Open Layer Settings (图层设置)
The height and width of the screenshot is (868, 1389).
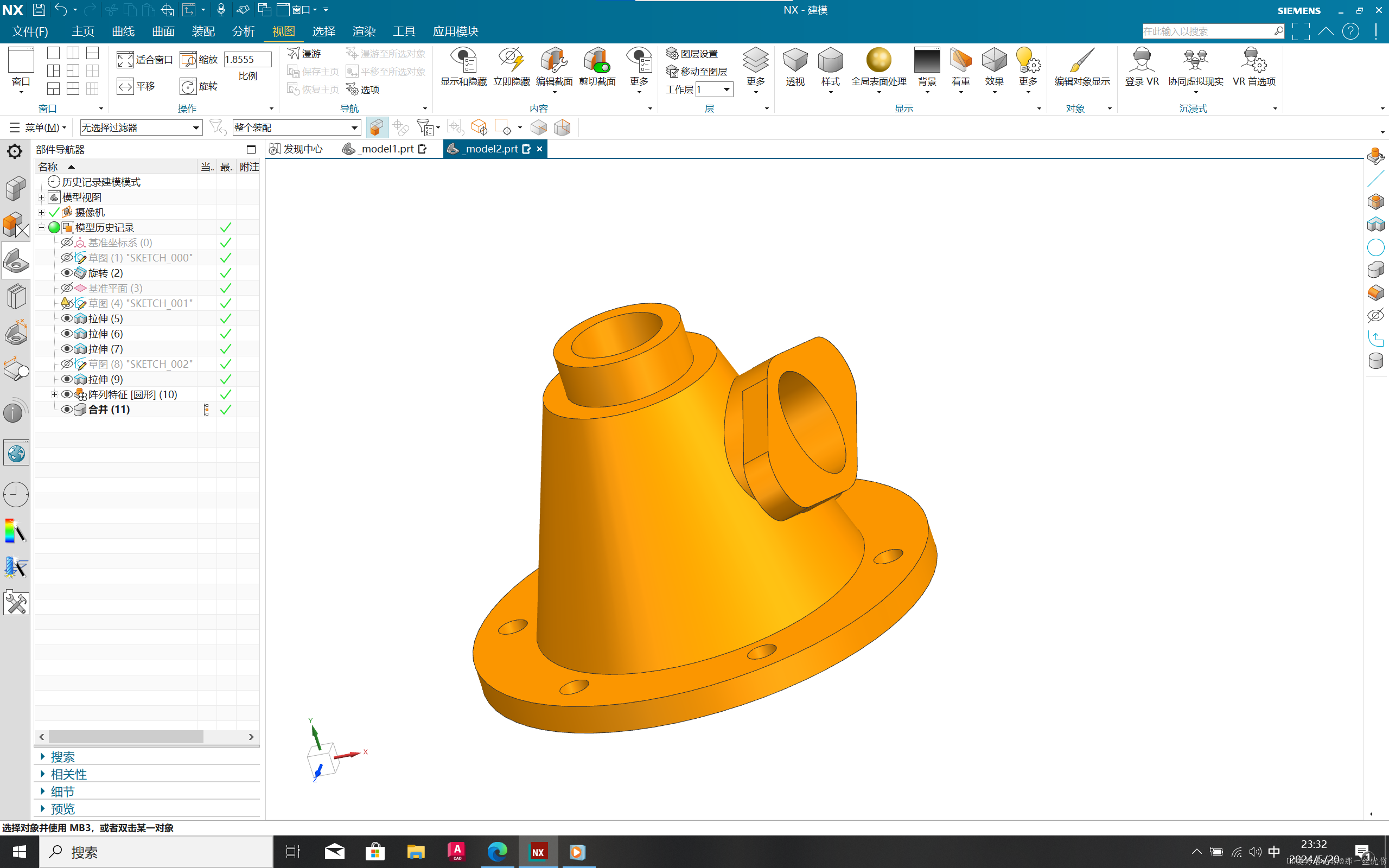[692, 53]
